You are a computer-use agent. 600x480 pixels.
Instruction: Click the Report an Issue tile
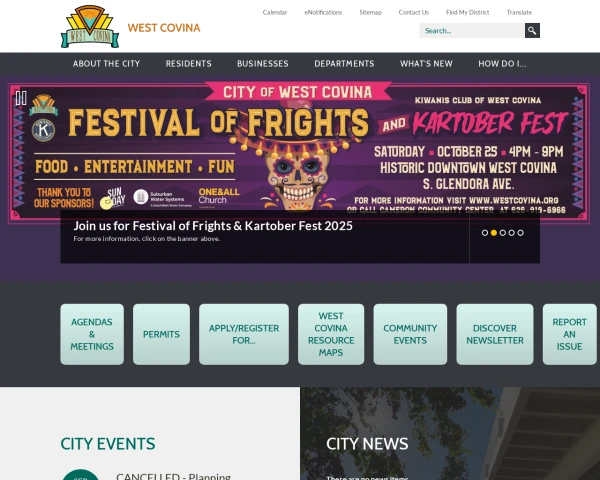pos(569,334)
